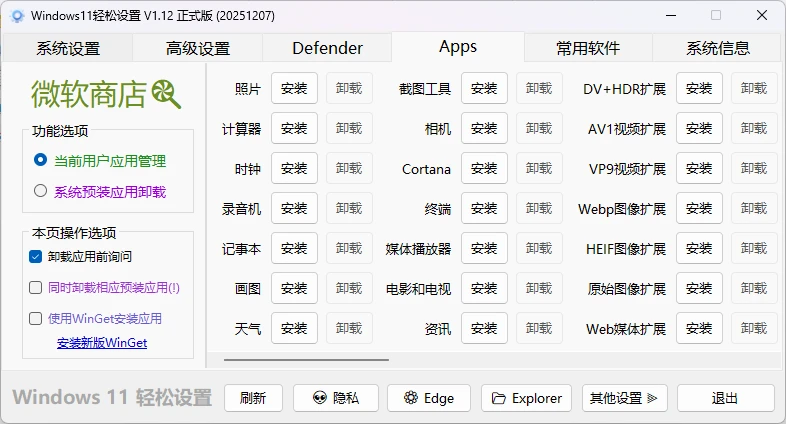The height and width of the screenshot is (424, 786).
Task: Install Webp图像扩展
Action: pos(699,208)
